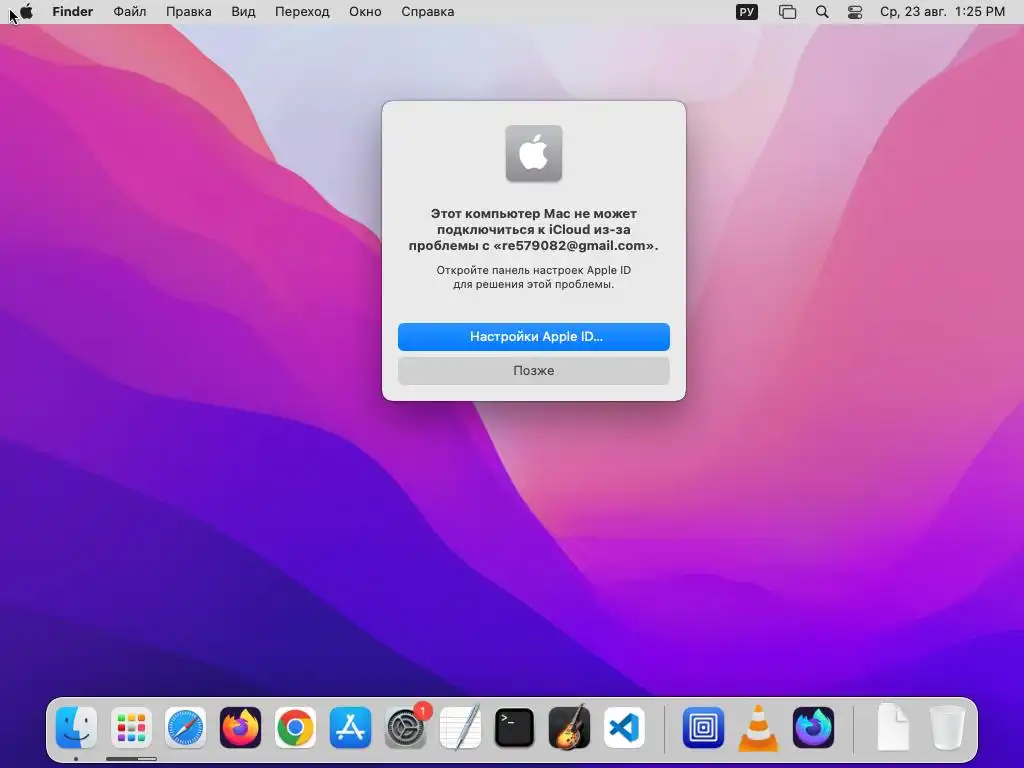Launch Firefox from the Dock
The image size is (1024, 768).
(x=240, y=727)
